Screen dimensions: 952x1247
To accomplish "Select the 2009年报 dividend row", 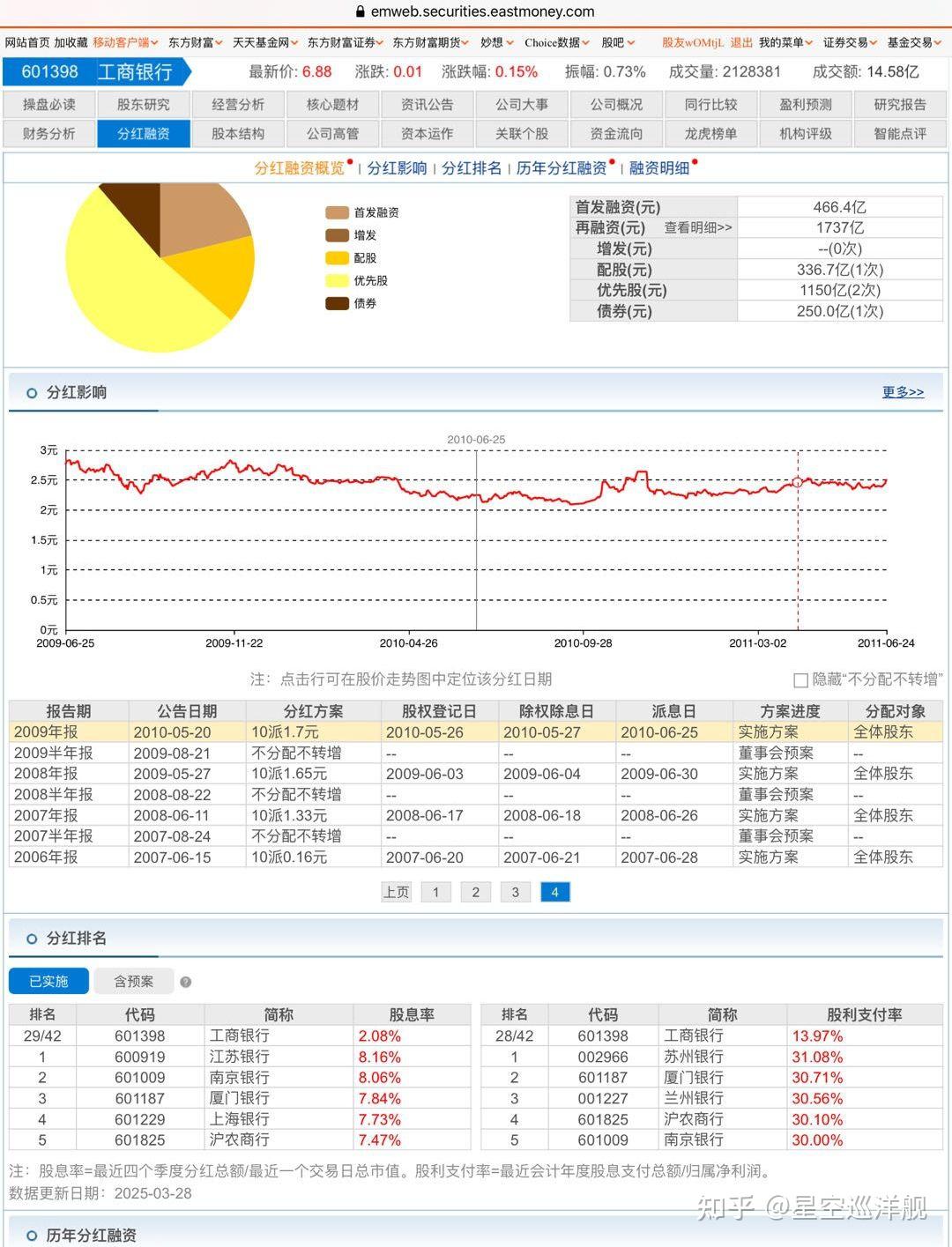I will [x=476, y=732].
